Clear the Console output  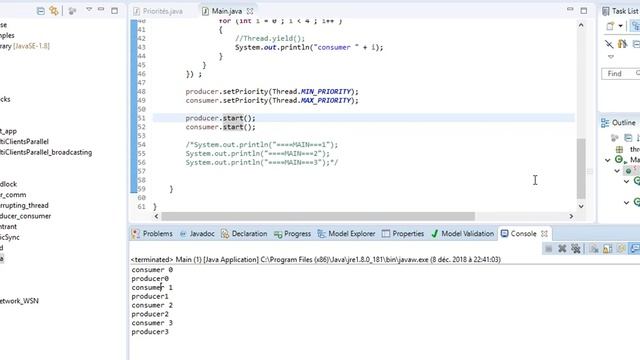(594, 249)
